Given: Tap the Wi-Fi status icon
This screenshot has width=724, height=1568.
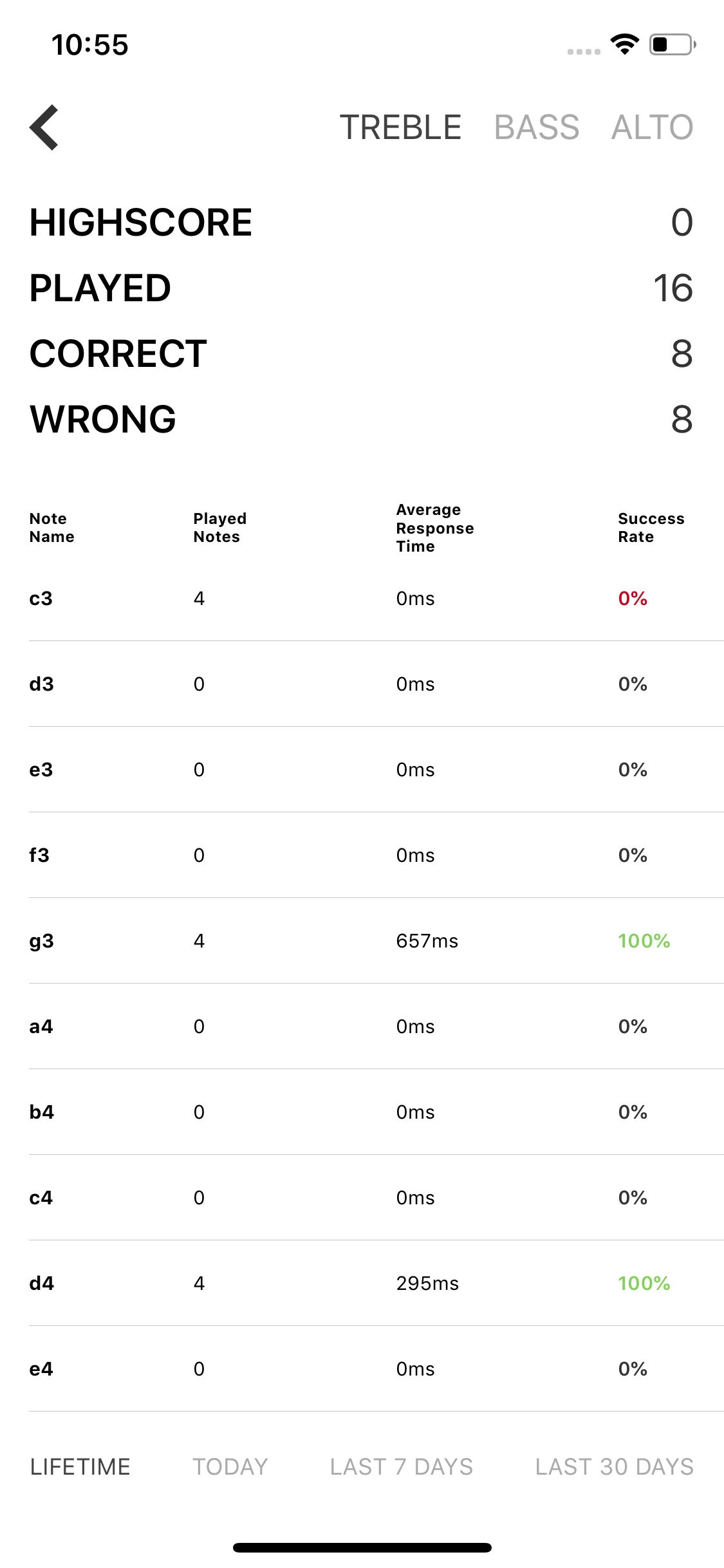Looking at the screenshot, I should (624, 44).
